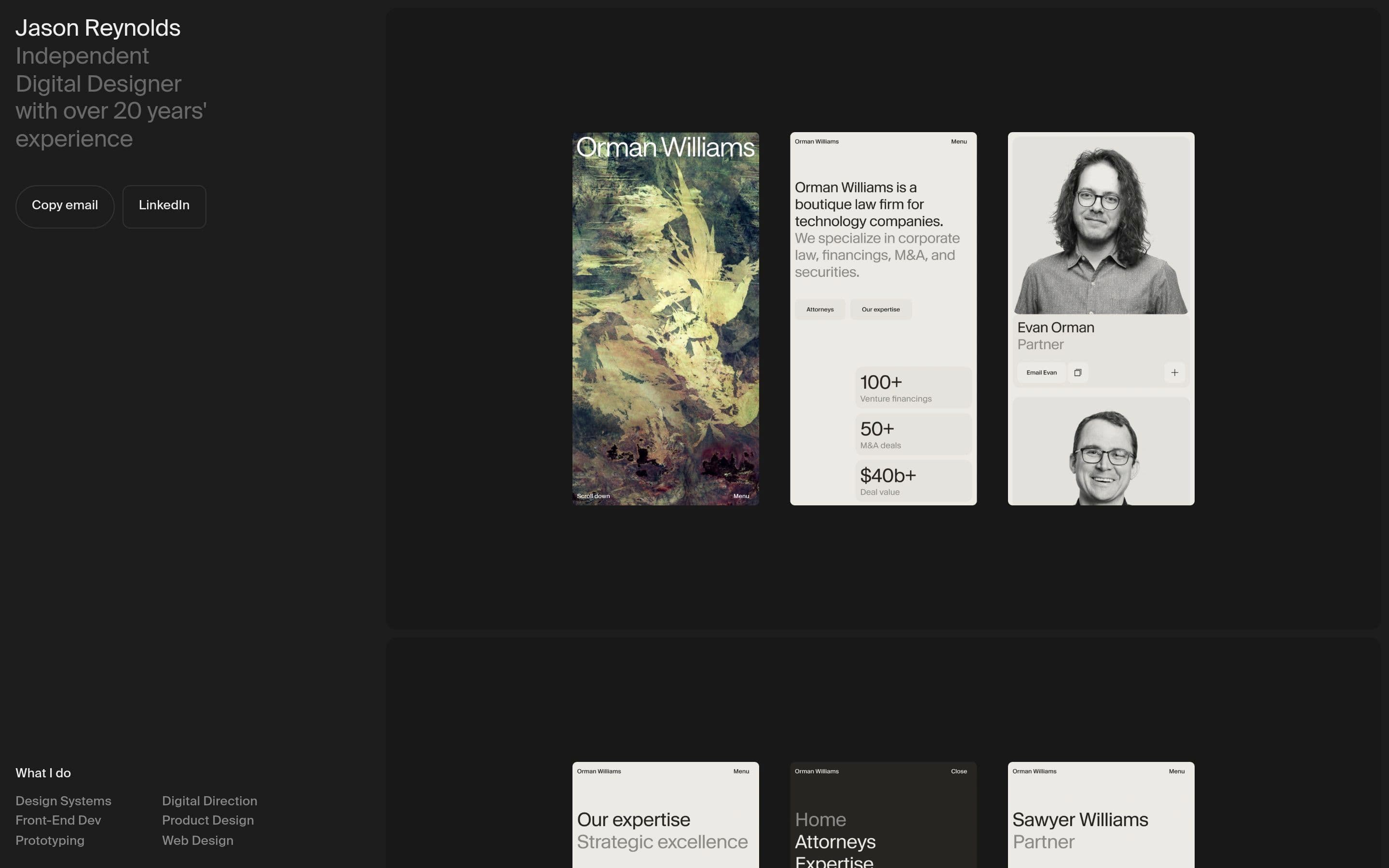The height and width of the screenshot is (868, 1389).
Task: Select Web Design in the services list
Action: pyautogui.click(x=197, y=840)
